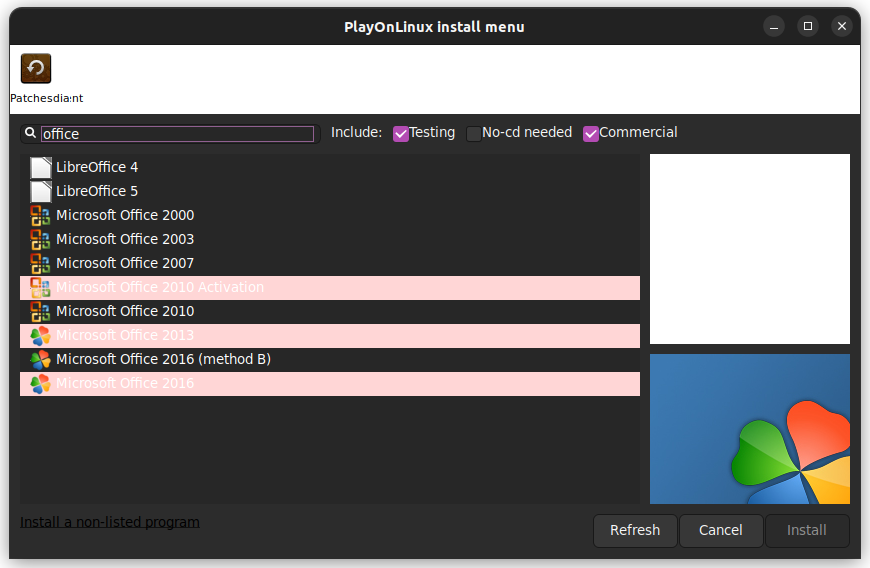Click the Office 2016 (method B) icon
870x568 pixels.
41,359
